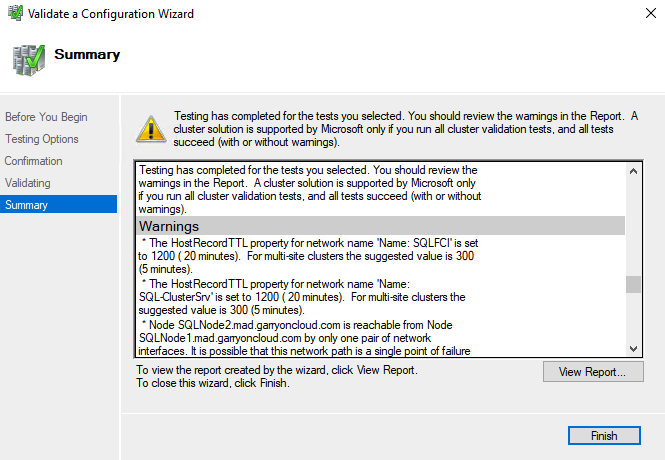Click 'To view the report created by the wizard' text
Screen dimensions: 665x460
[277, 370]
